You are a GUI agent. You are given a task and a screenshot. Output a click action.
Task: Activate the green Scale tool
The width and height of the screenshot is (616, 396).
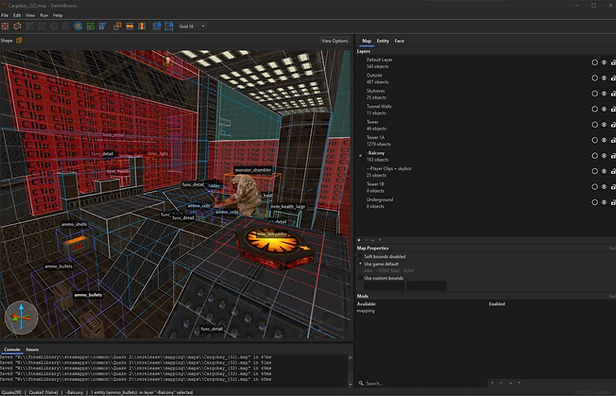[x=90, y=26]
